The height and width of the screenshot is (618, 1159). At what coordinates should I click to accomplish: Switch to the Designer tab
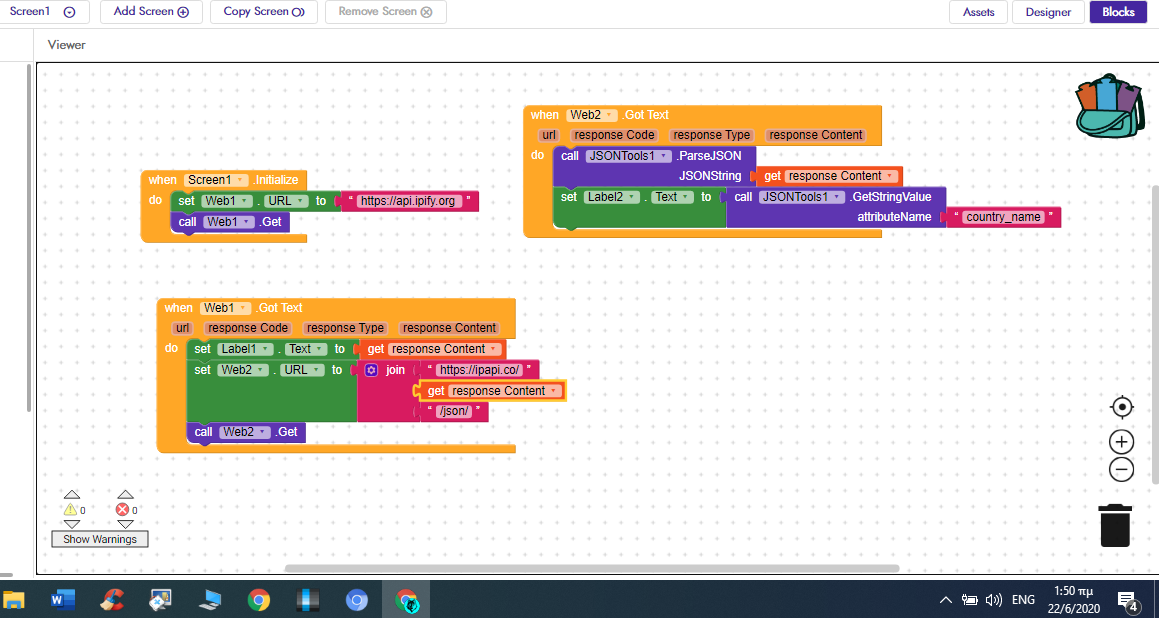tap(1048, 12)
